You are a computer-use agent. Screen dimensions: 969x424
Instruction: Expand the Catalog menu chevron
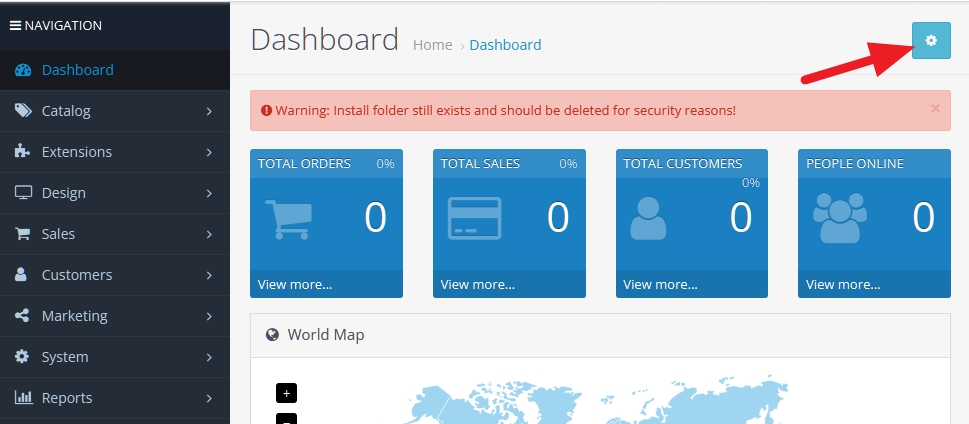click(x=209, y=111)
